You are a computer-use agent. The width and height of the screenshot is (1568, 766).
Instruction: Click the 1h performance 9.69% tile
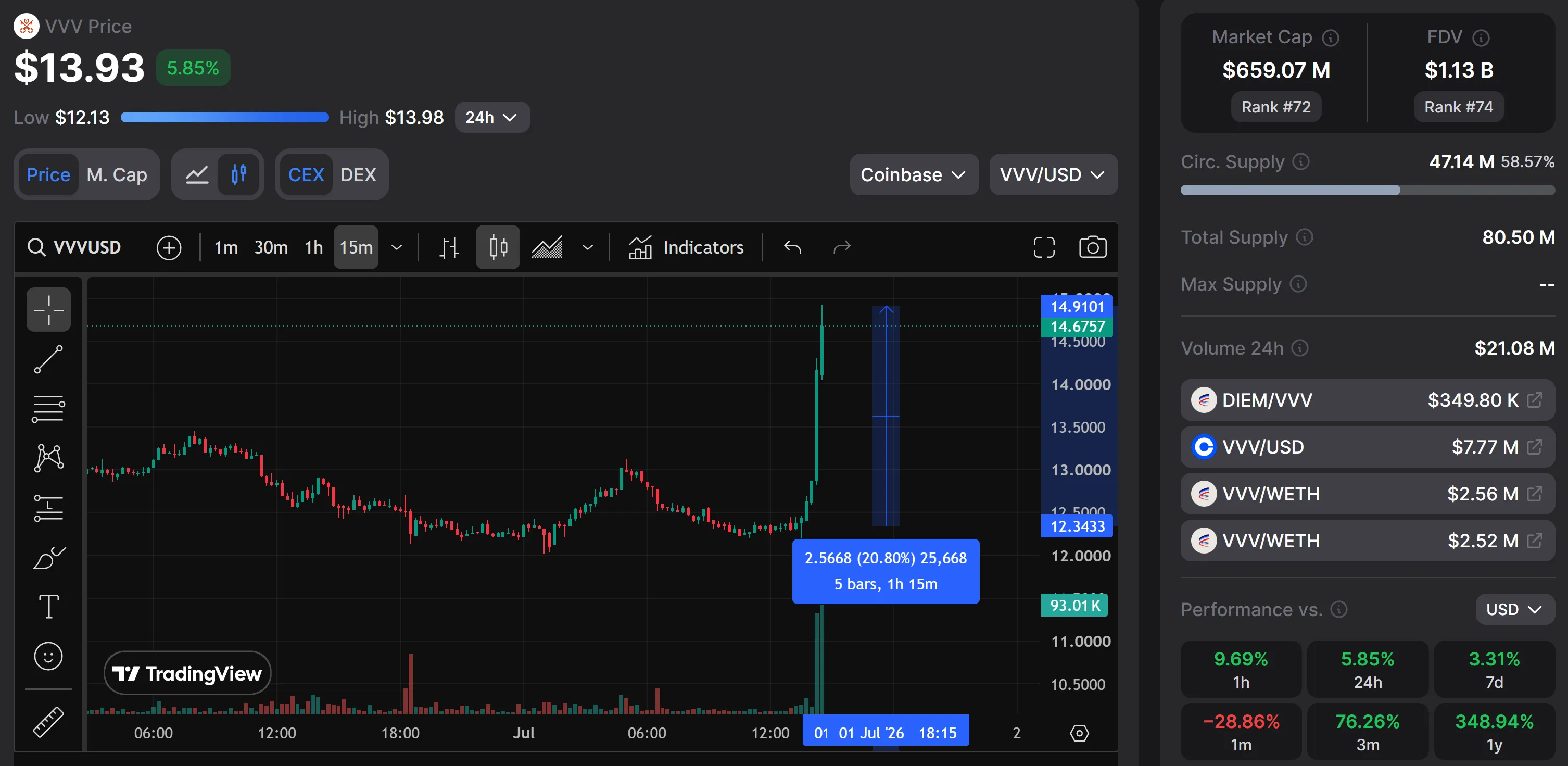1241,669
